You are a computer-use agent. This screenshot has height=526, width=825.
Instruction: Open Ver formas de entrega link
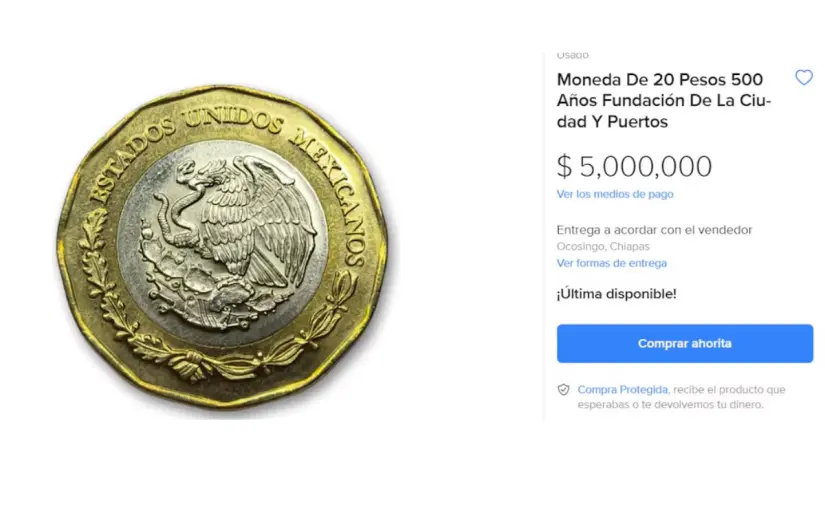point(611,263)
